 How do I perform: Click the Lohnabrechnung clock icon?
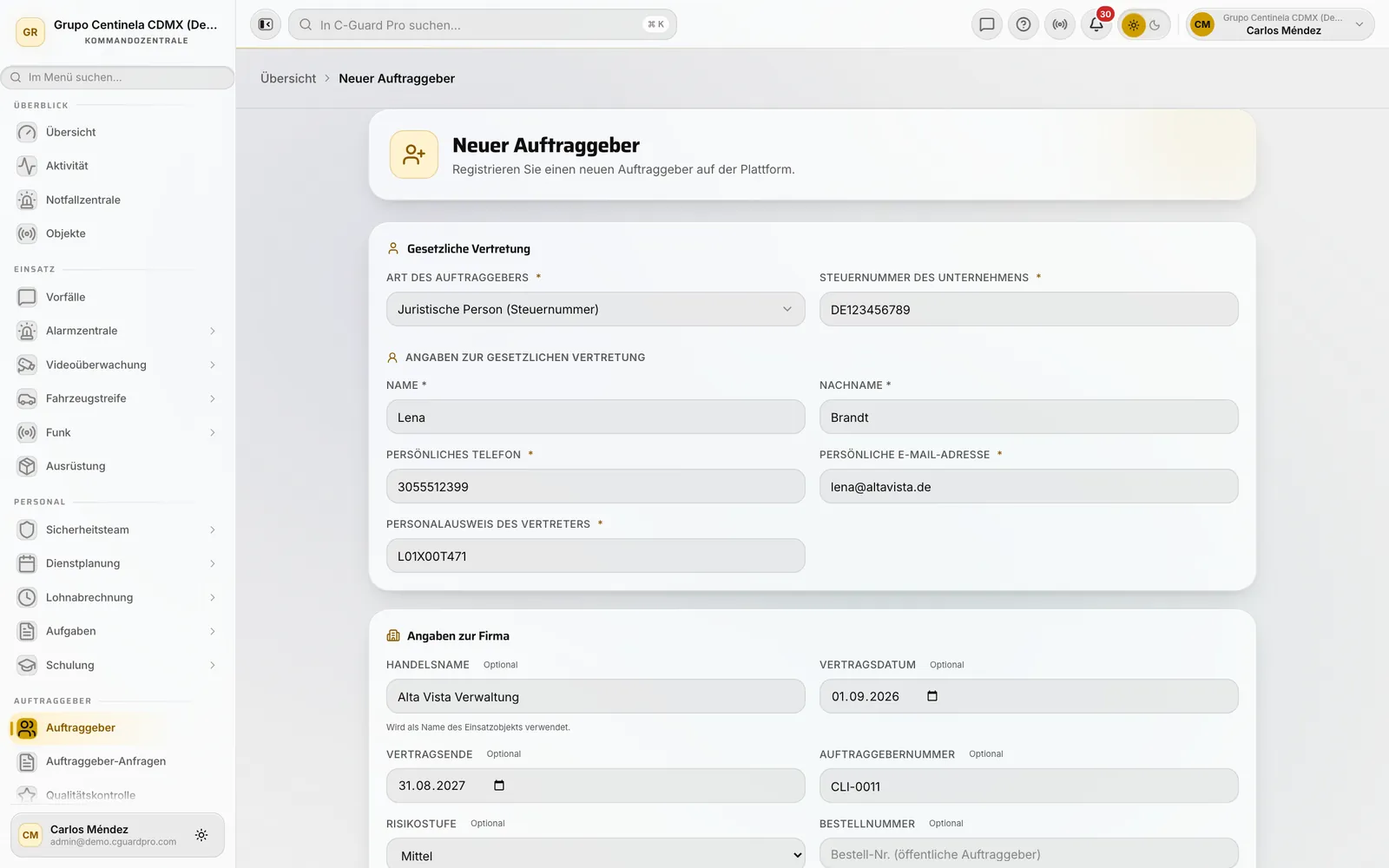click(27, 597)
